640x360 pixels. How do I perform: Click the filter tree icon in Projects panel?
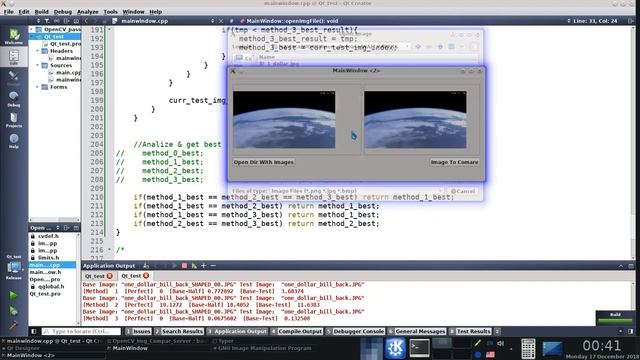pyautogui.click(x=47, y=21)
